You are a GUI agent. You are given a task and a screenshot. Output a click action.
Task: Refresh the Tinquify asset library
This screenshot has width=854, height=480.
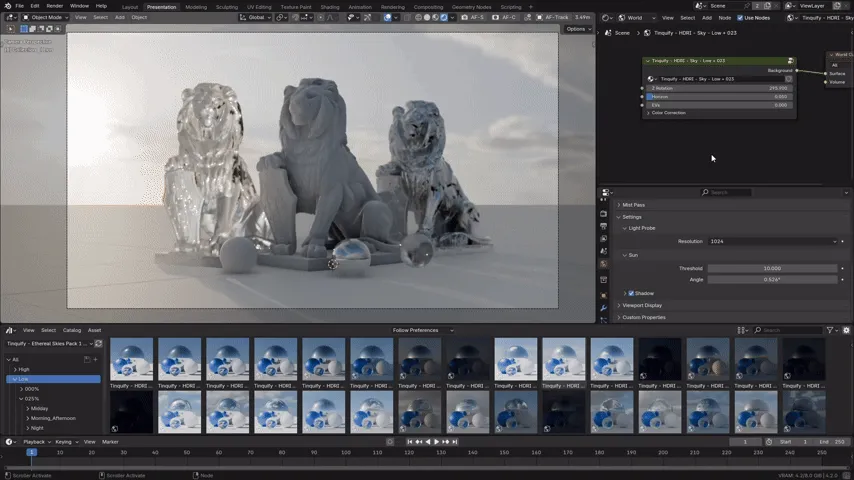tap(99, 344)
